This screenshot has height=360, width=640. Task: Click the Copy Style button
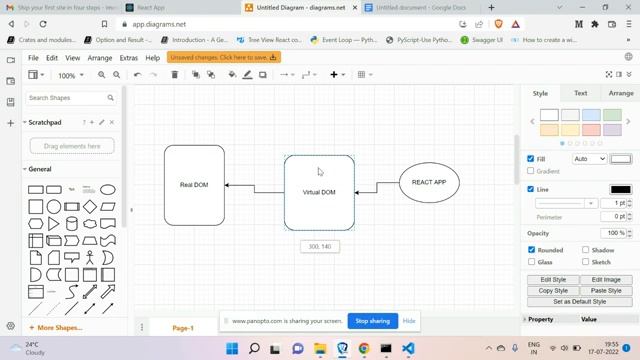(x=553, y=291)
